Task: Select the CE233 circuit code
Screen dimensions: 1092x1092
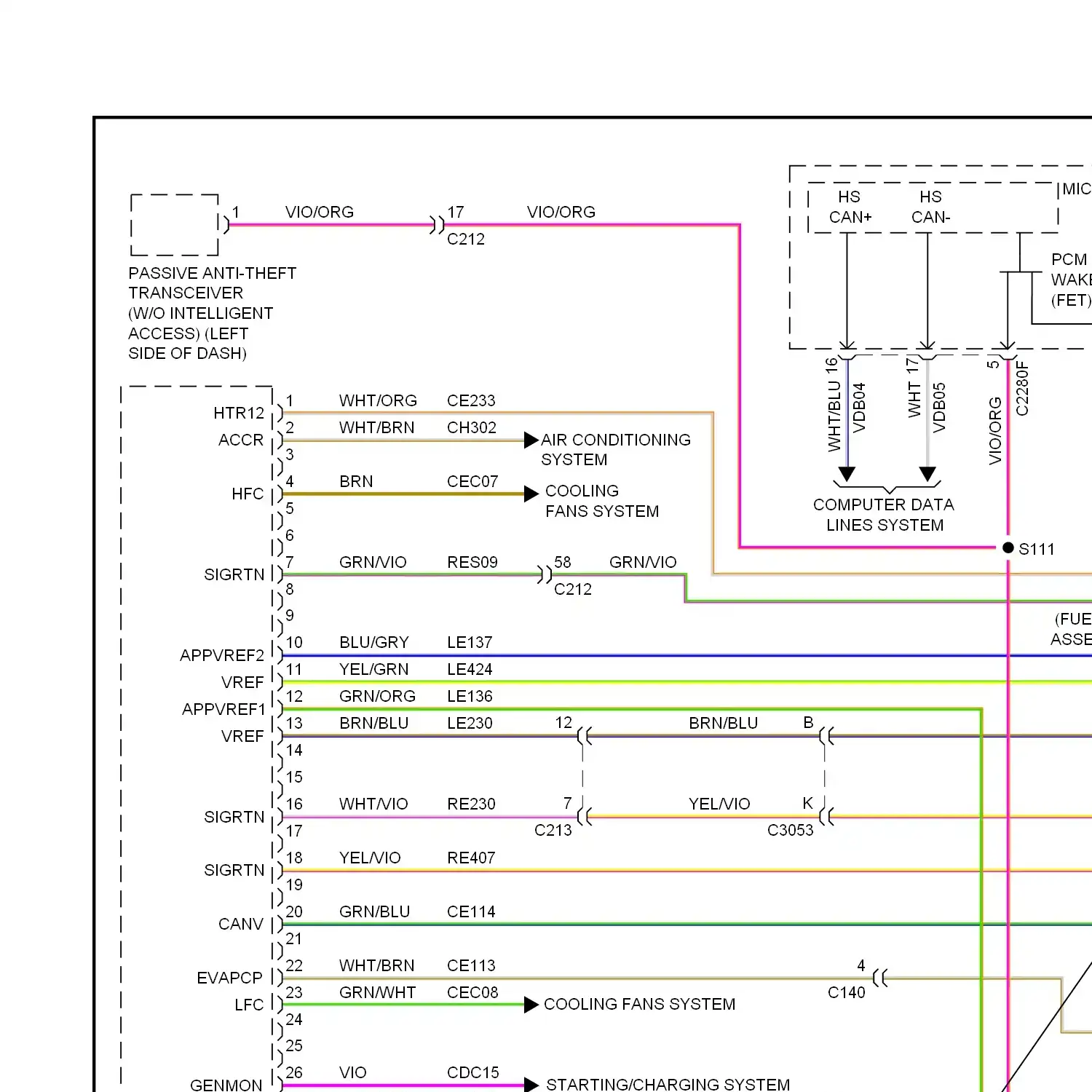Action: coord(471,401)
